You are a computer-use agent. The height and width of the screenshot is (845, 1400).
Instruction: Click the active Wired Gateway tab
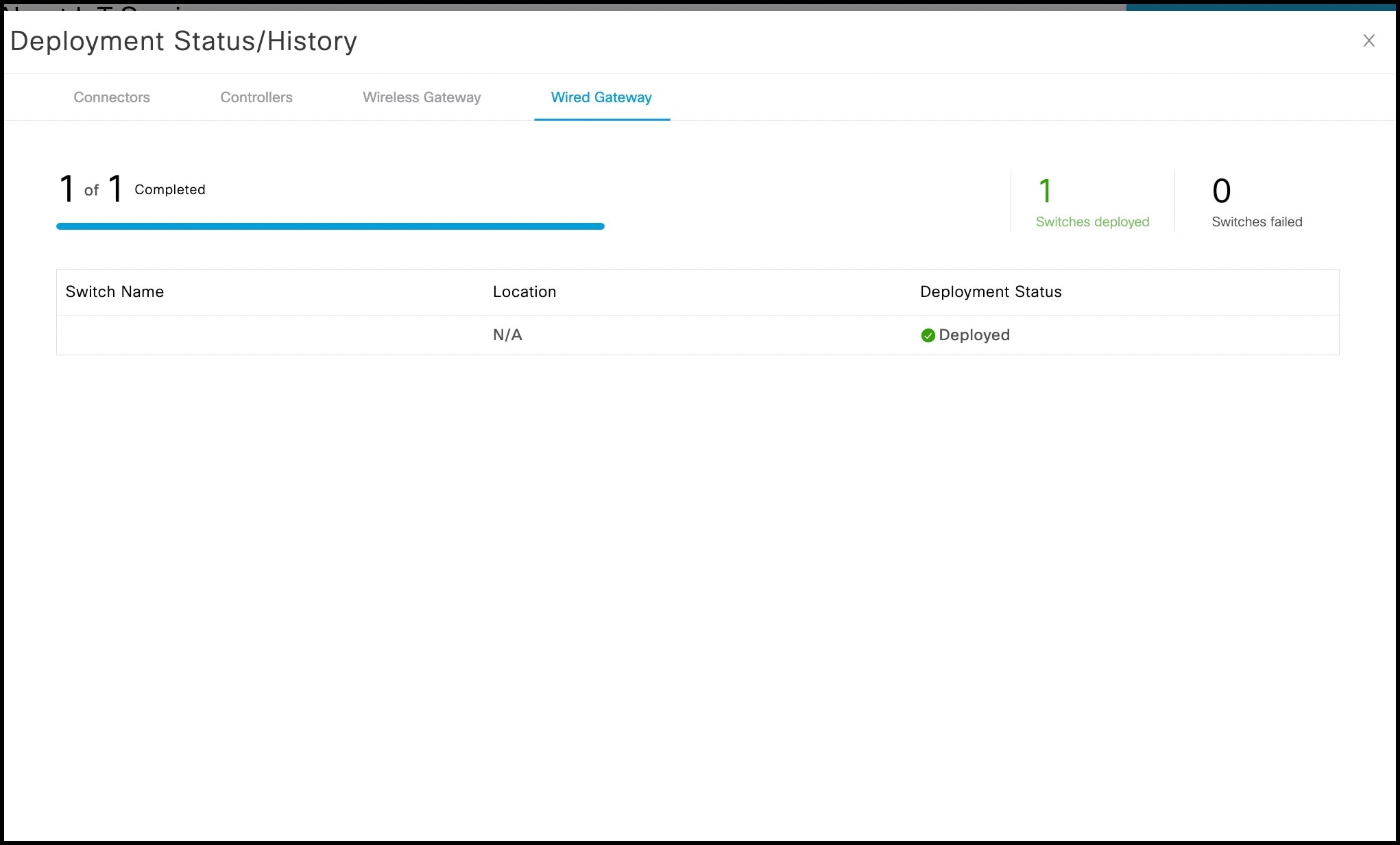click(601, 97)
